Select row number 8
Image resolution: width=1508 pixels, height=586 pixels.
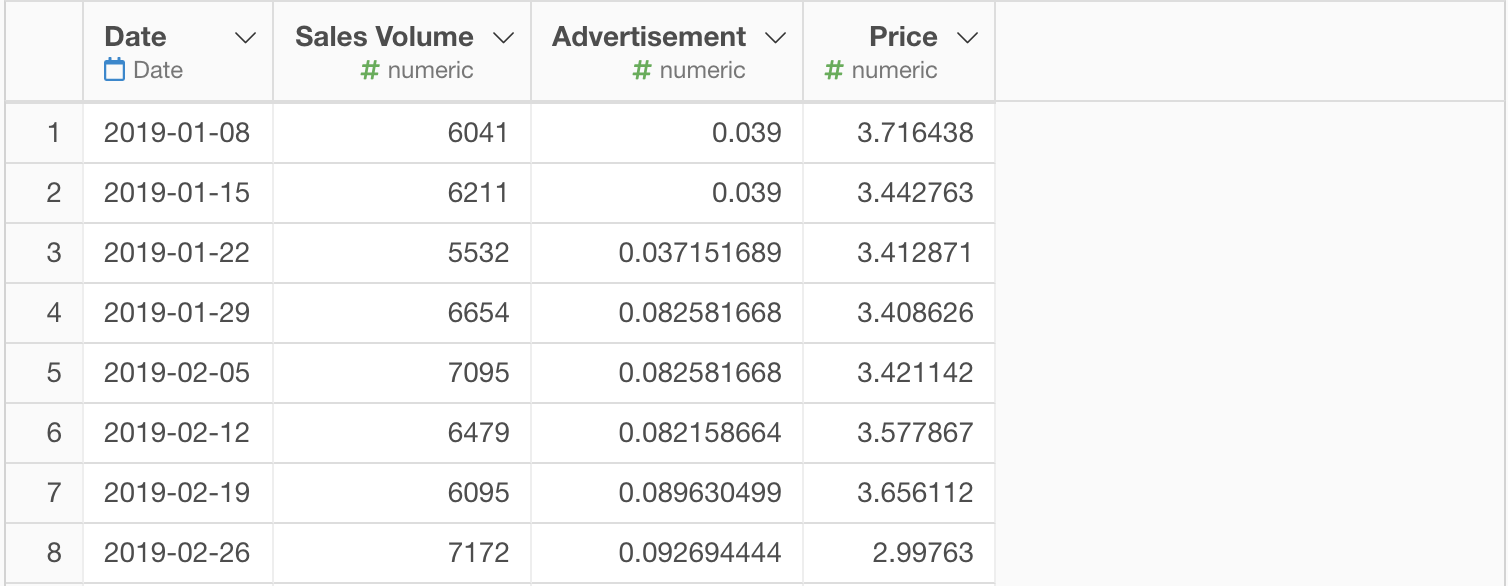coord(54,552)
